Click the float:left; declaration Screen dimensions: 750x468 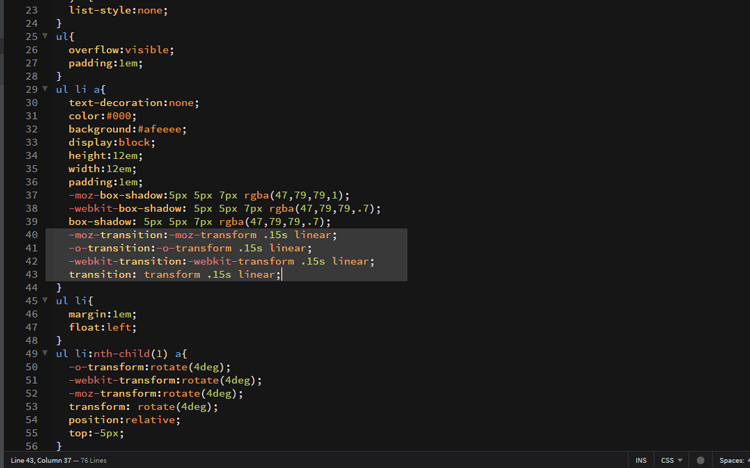[x=102, y=328]
